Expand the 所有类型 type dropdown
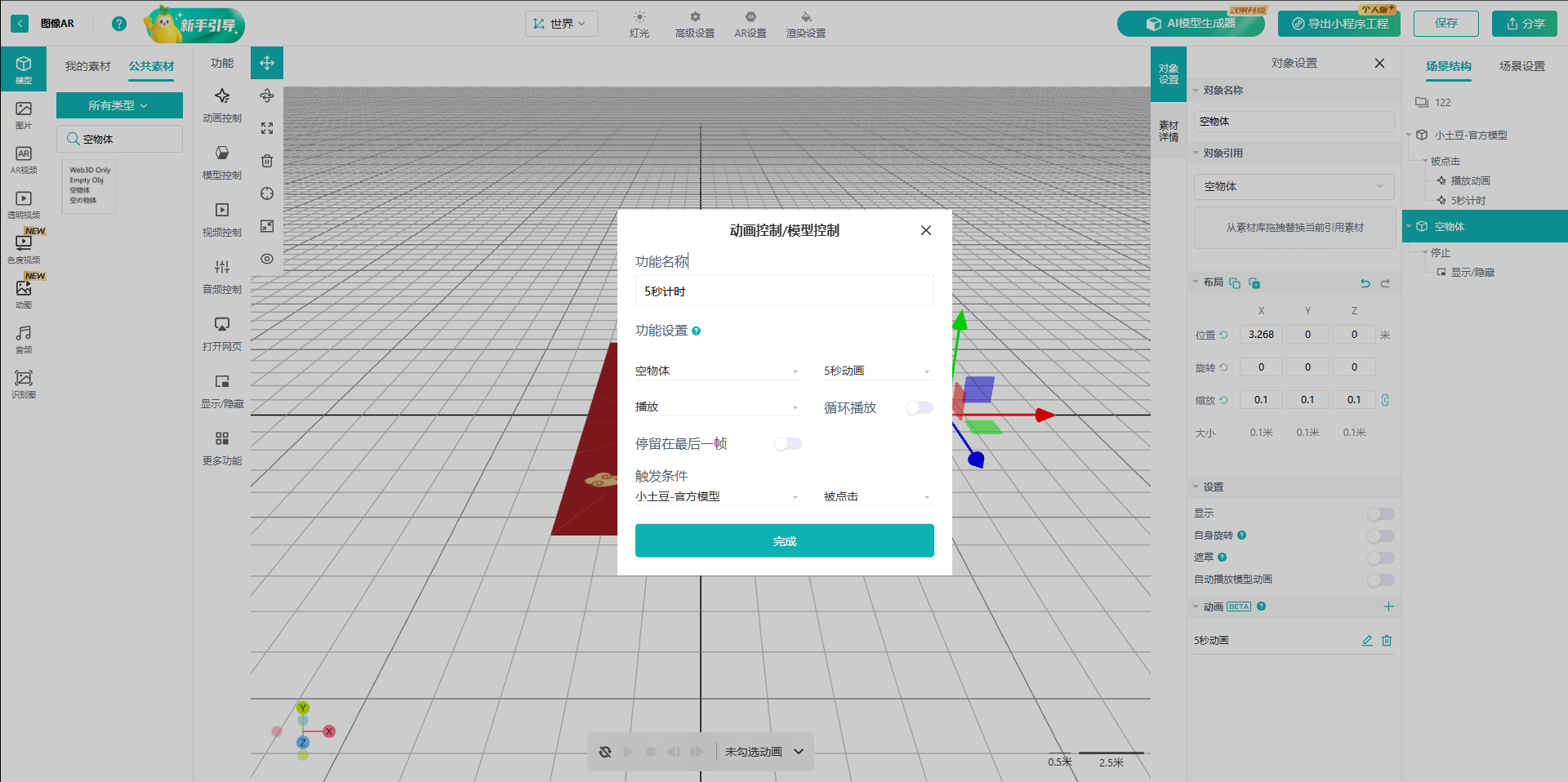This screenshot has width=1568, height=782. pyautogui.click(x=119, y=105)
